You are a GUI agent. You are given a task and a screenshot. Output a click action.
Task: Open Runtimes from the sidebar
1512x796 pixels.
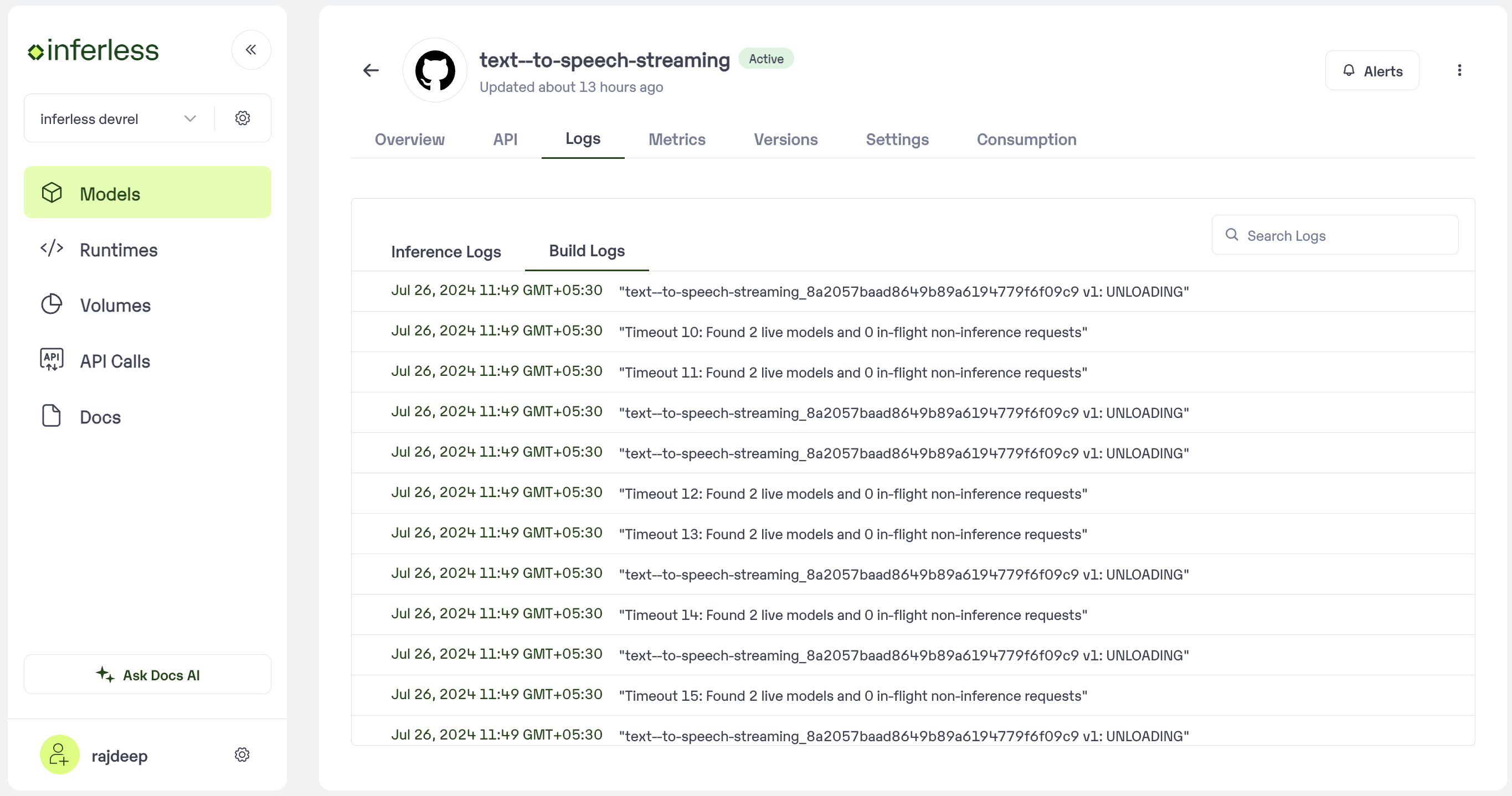tap(118, 250)
